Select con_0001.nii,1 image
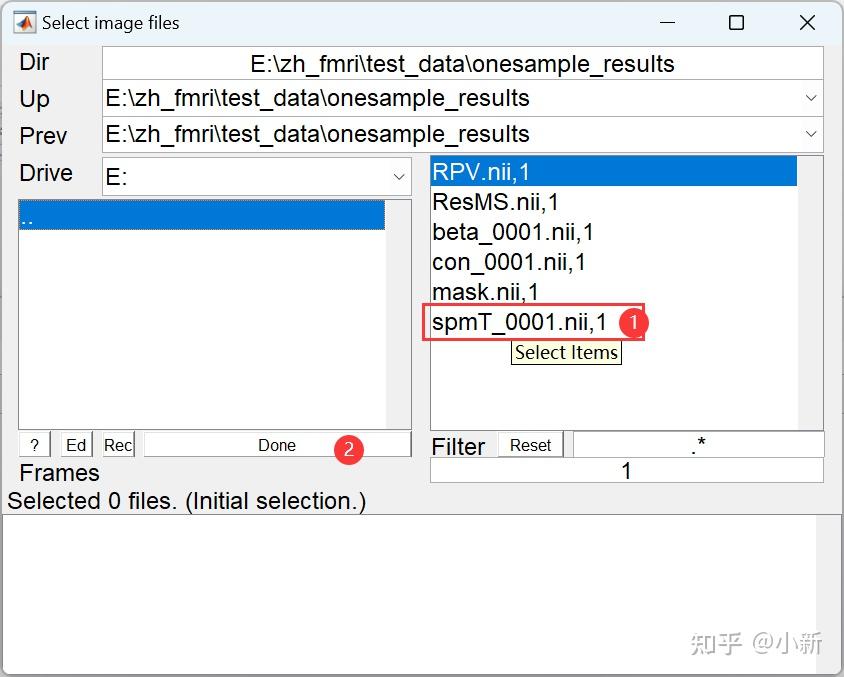The height and width of the screenshot is (677, 844). [x=509, y=262]
